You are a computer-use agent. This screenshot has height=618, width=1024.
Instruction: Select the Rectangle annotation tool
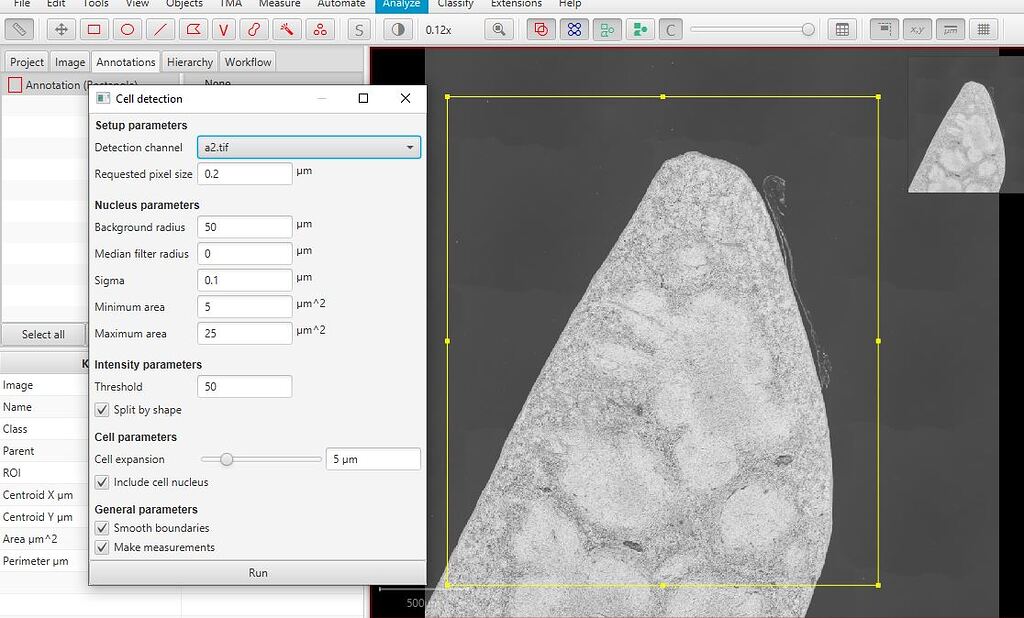coord(95,29)
